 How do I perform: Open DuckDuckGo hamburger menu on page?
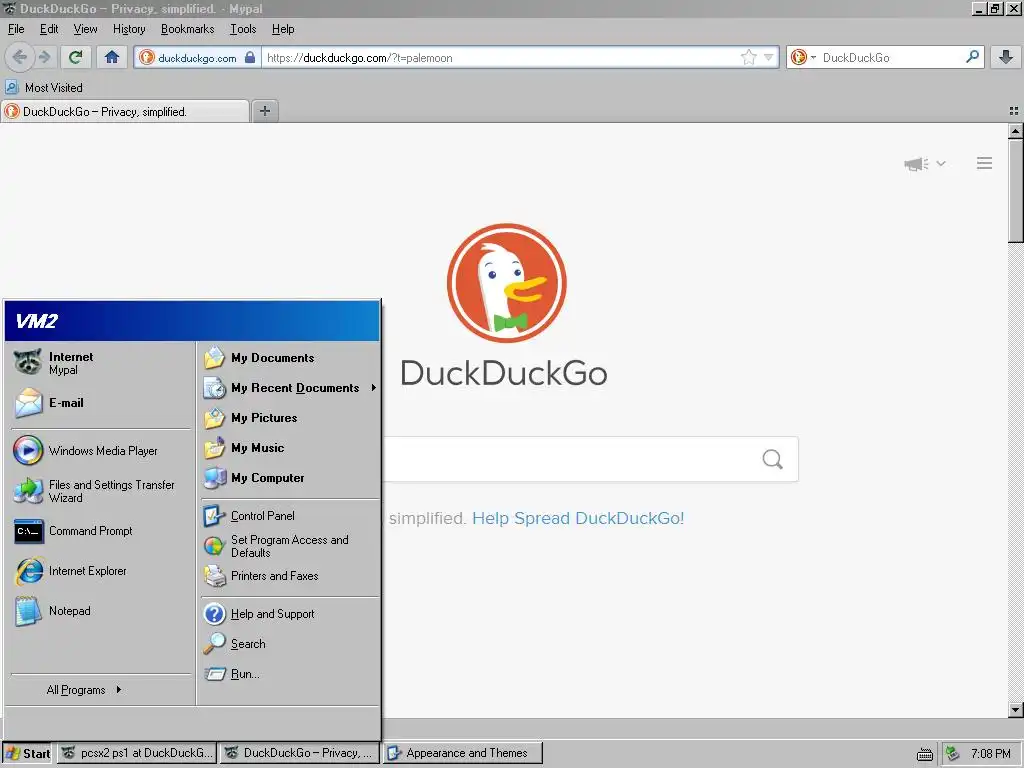tap(984, 163)
